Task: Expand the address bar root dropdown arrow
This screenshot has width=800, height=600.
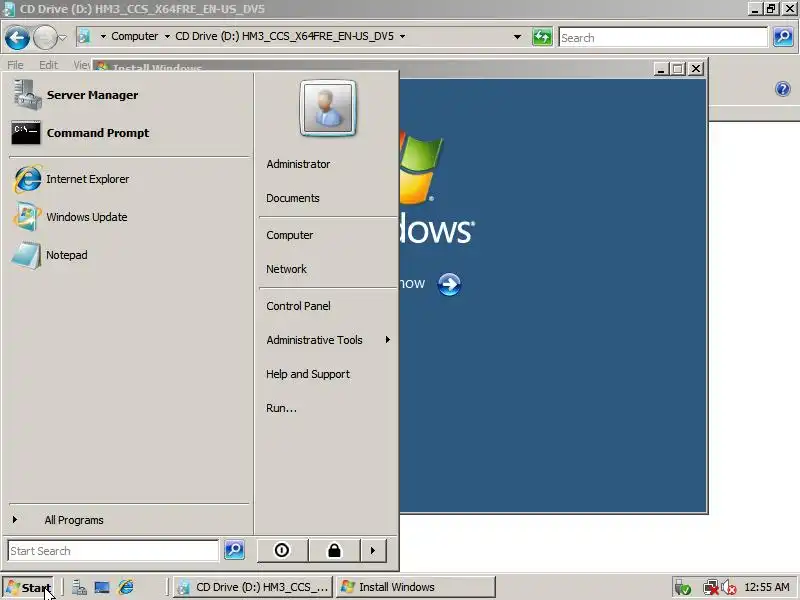Action: pos(103,37)
